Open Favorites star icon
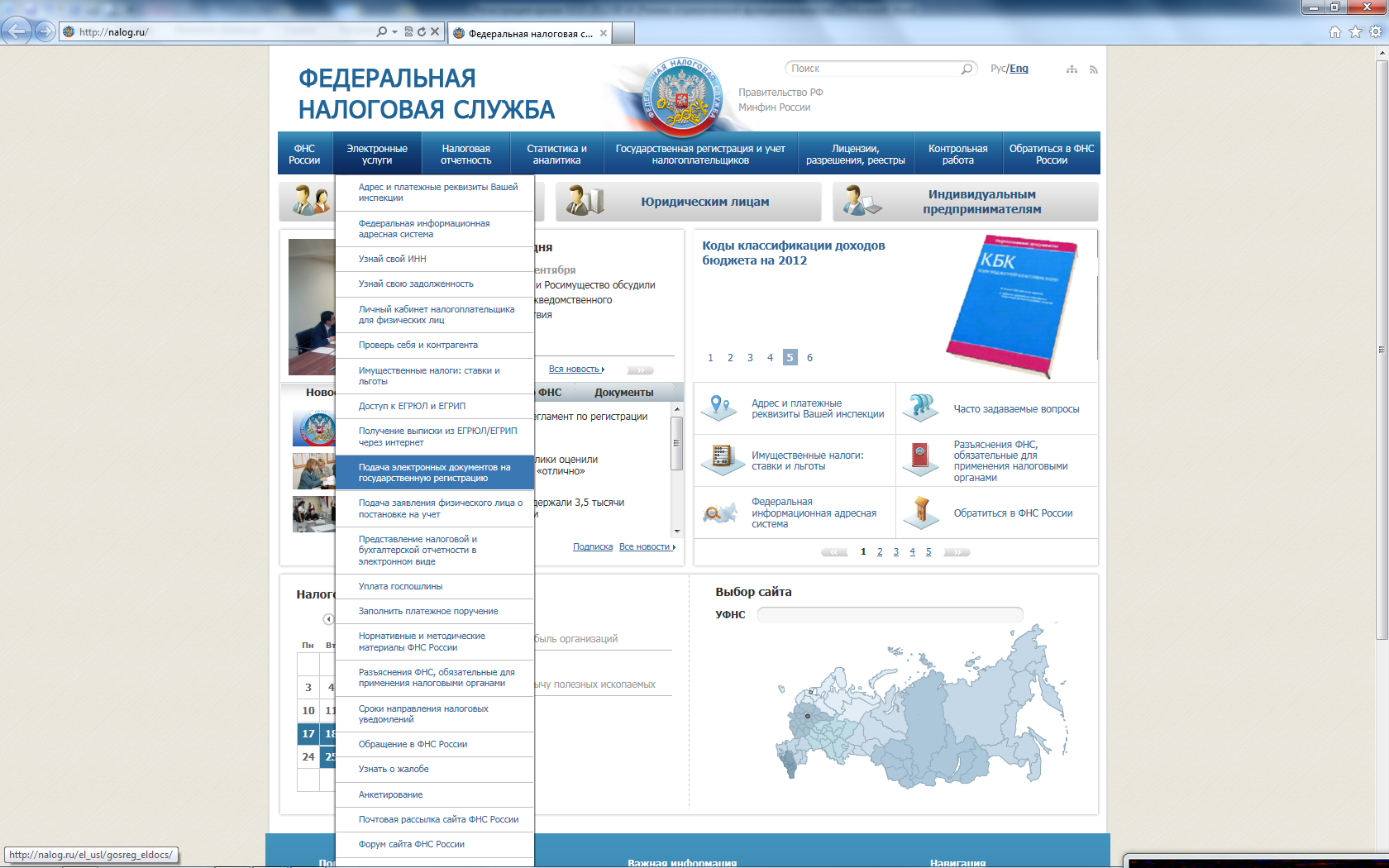This screenshot has height=868, width=1389. 1355,31
